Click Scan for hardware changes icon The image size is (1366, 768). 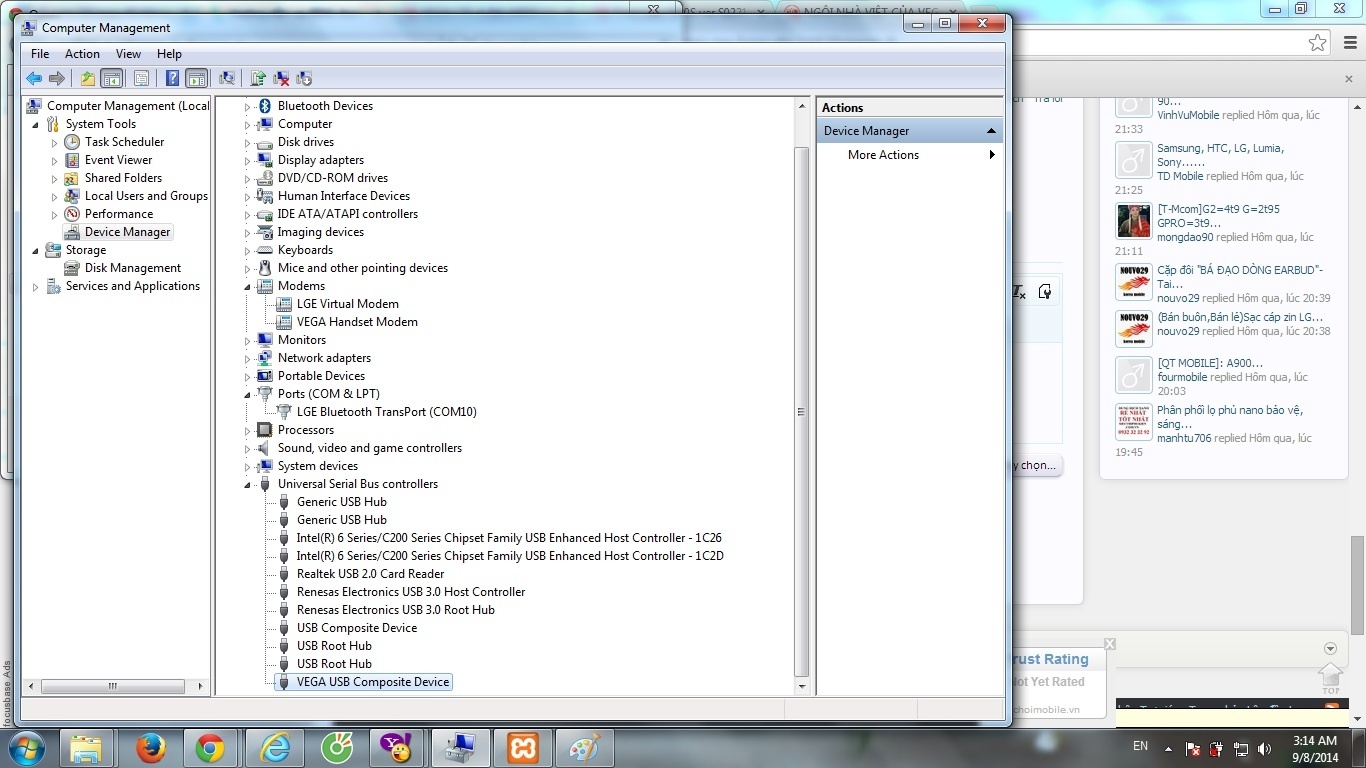[227, 78]
